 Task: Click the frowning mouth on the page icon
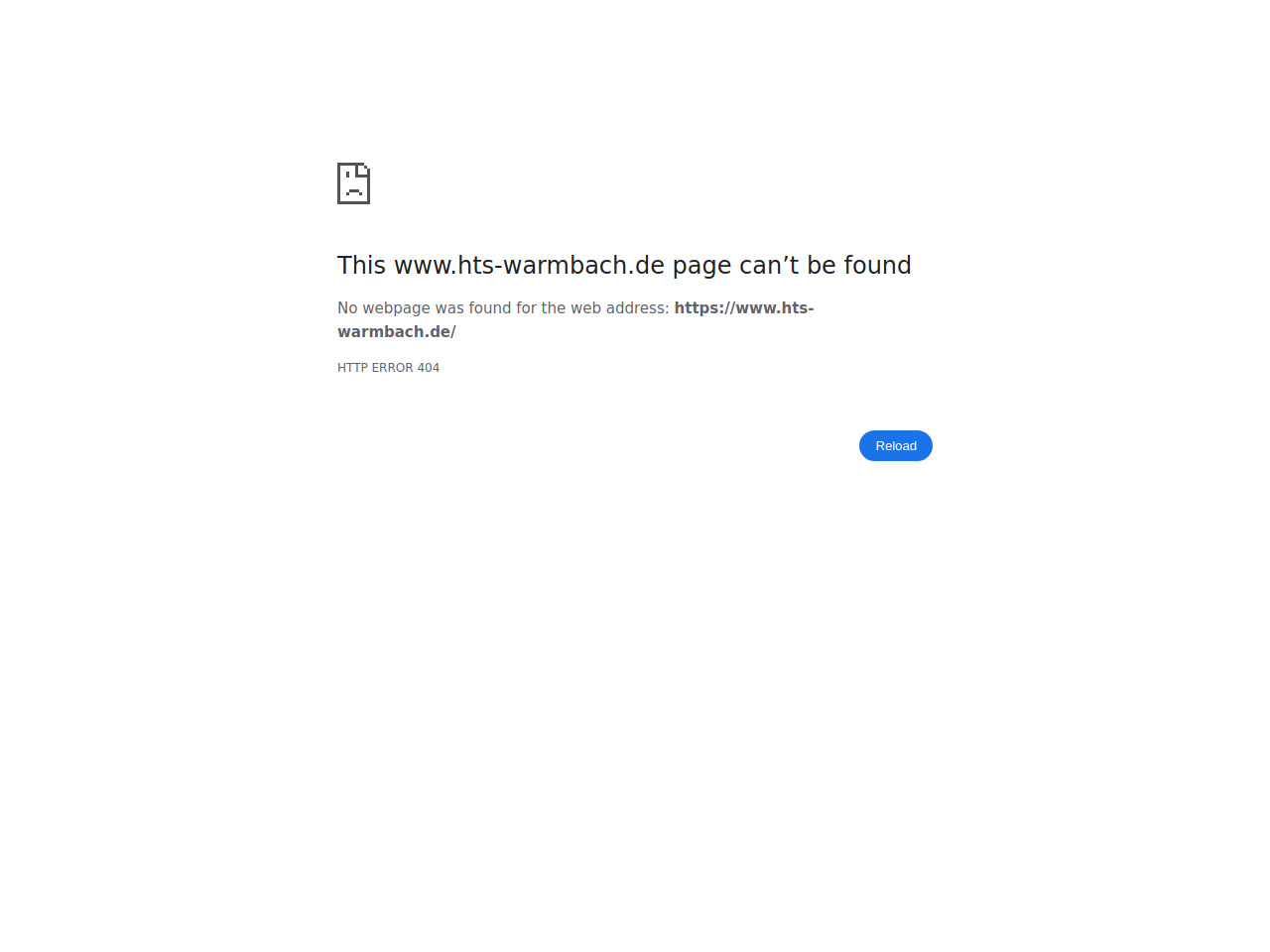[354, 191]
